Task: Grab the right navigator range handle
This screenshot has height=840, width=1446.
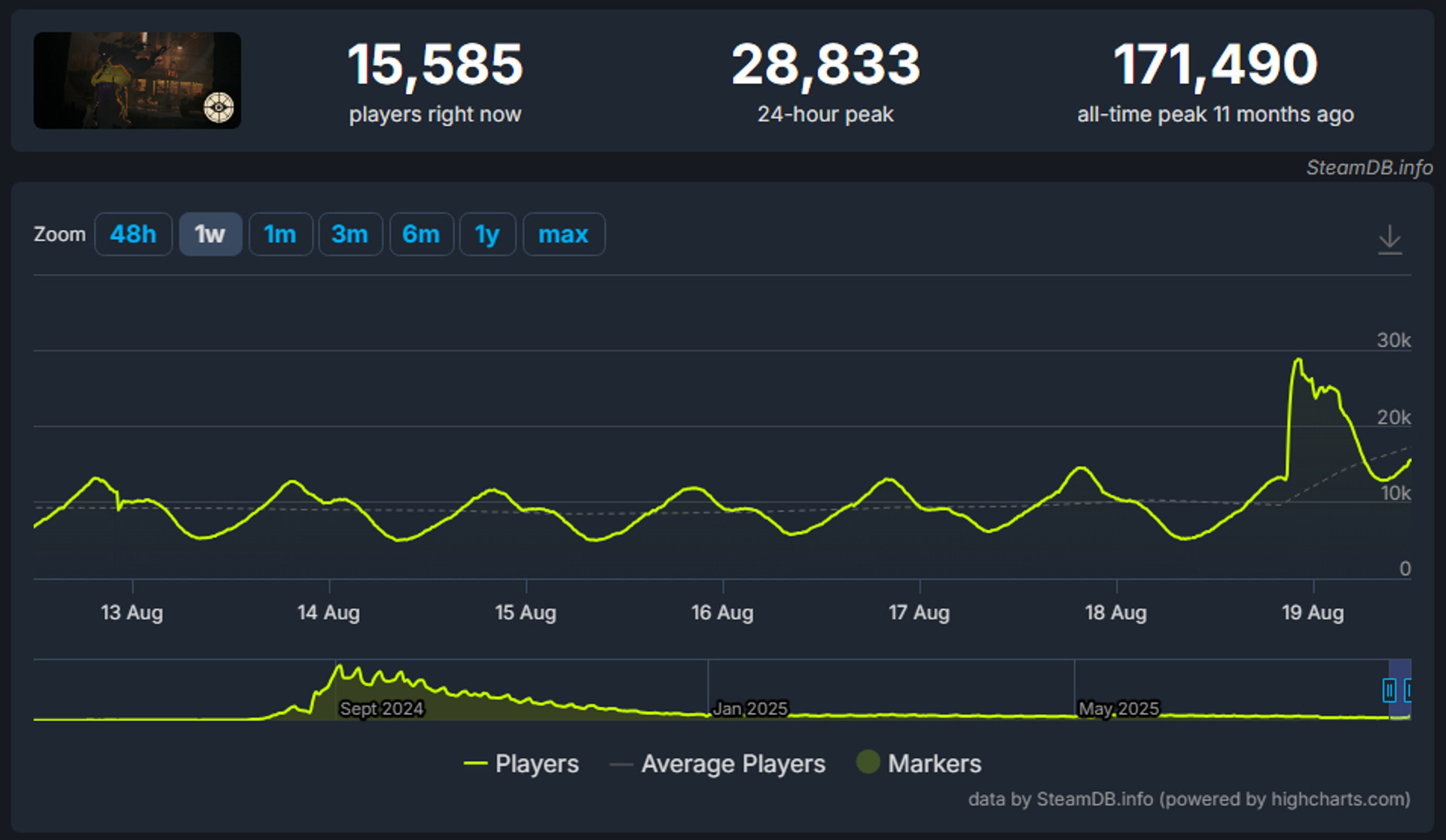Action: [1408, 689]
